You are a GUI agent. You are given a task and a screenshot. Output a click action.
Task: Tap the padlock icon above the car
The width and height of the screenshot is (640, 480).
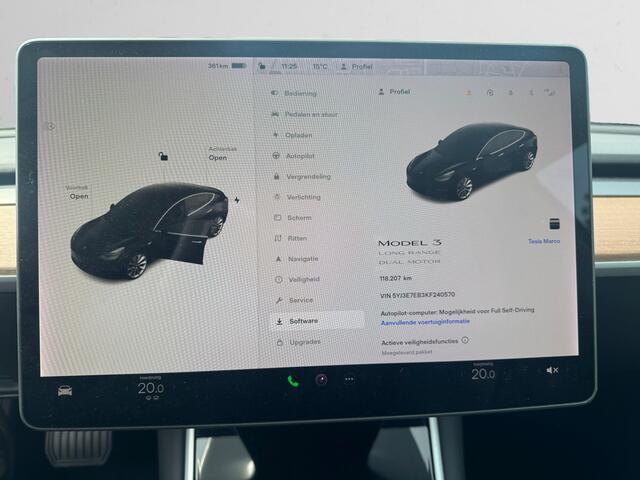coord(163,156)
